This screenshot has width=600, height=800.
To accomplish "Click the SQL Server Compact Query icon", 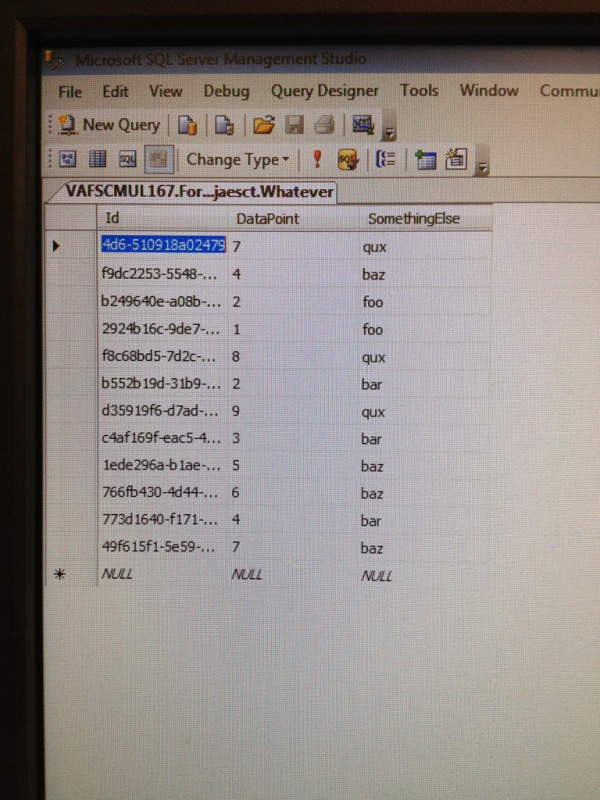I will 224,125.
